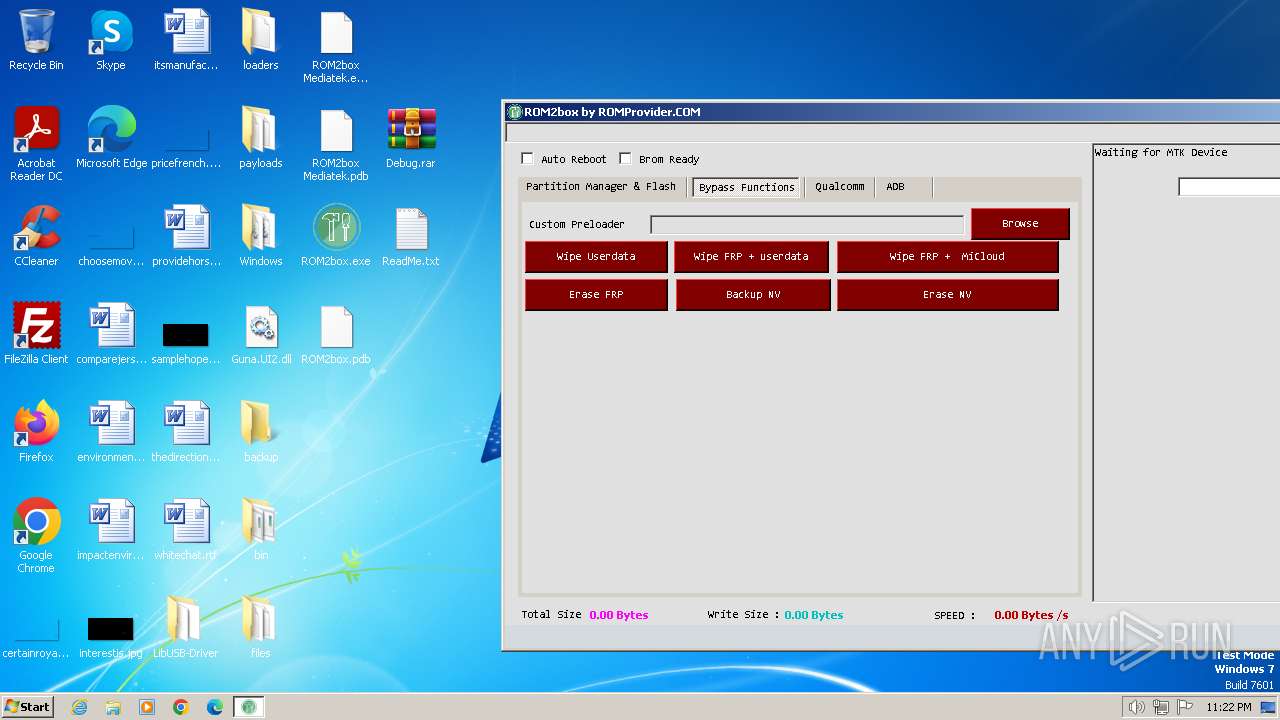Viewport: 1280px width, 720px height.
Task: Open Internet Explorer from taskbar
Action: (x=79, y=707)
